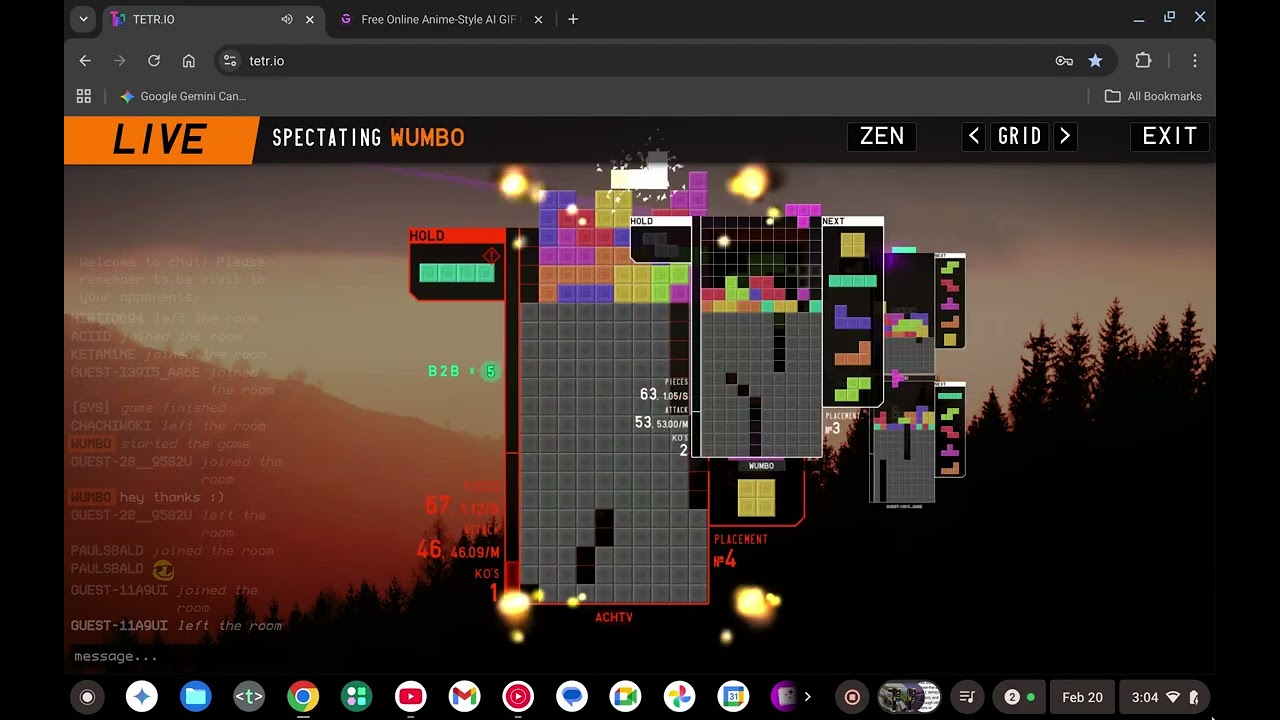Reload the tetr.io page

click(x=154, y=61)
